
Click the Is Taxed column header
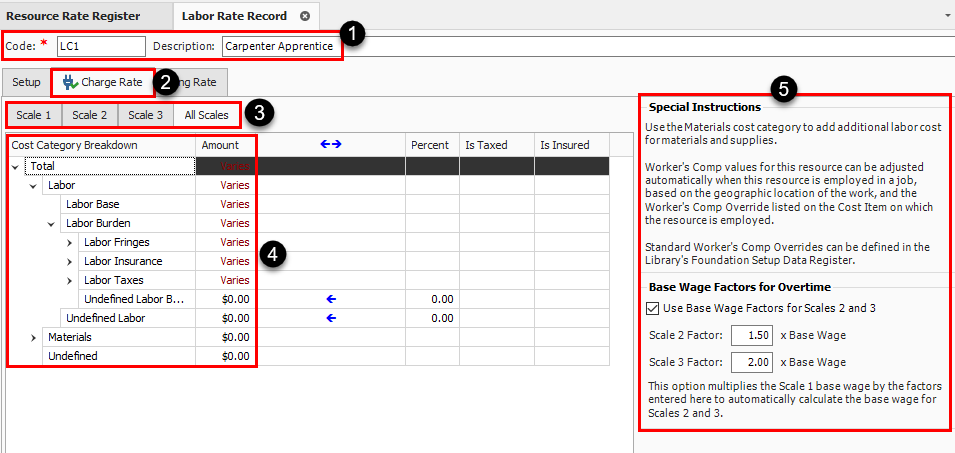pos(496,145)
